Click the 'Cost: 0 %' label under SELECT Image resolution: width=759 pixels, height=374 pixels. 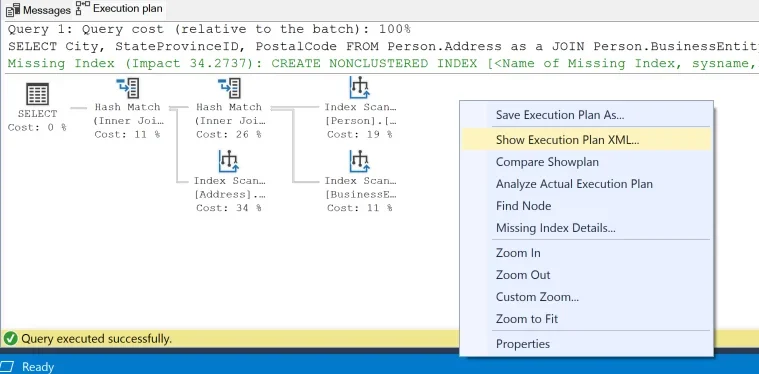[37, 128]
